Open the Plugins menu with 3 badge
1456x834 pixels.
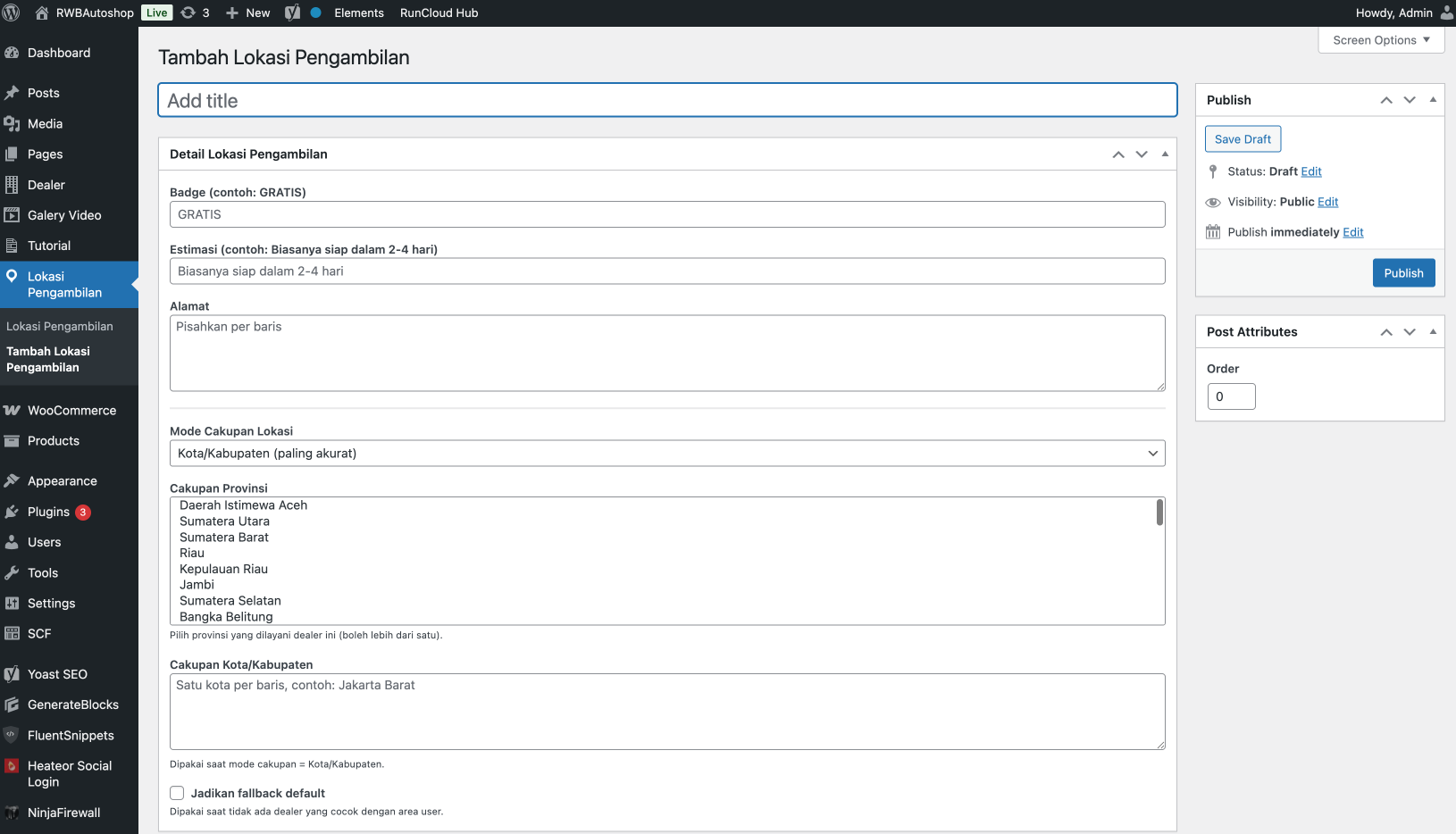(48, 512)
